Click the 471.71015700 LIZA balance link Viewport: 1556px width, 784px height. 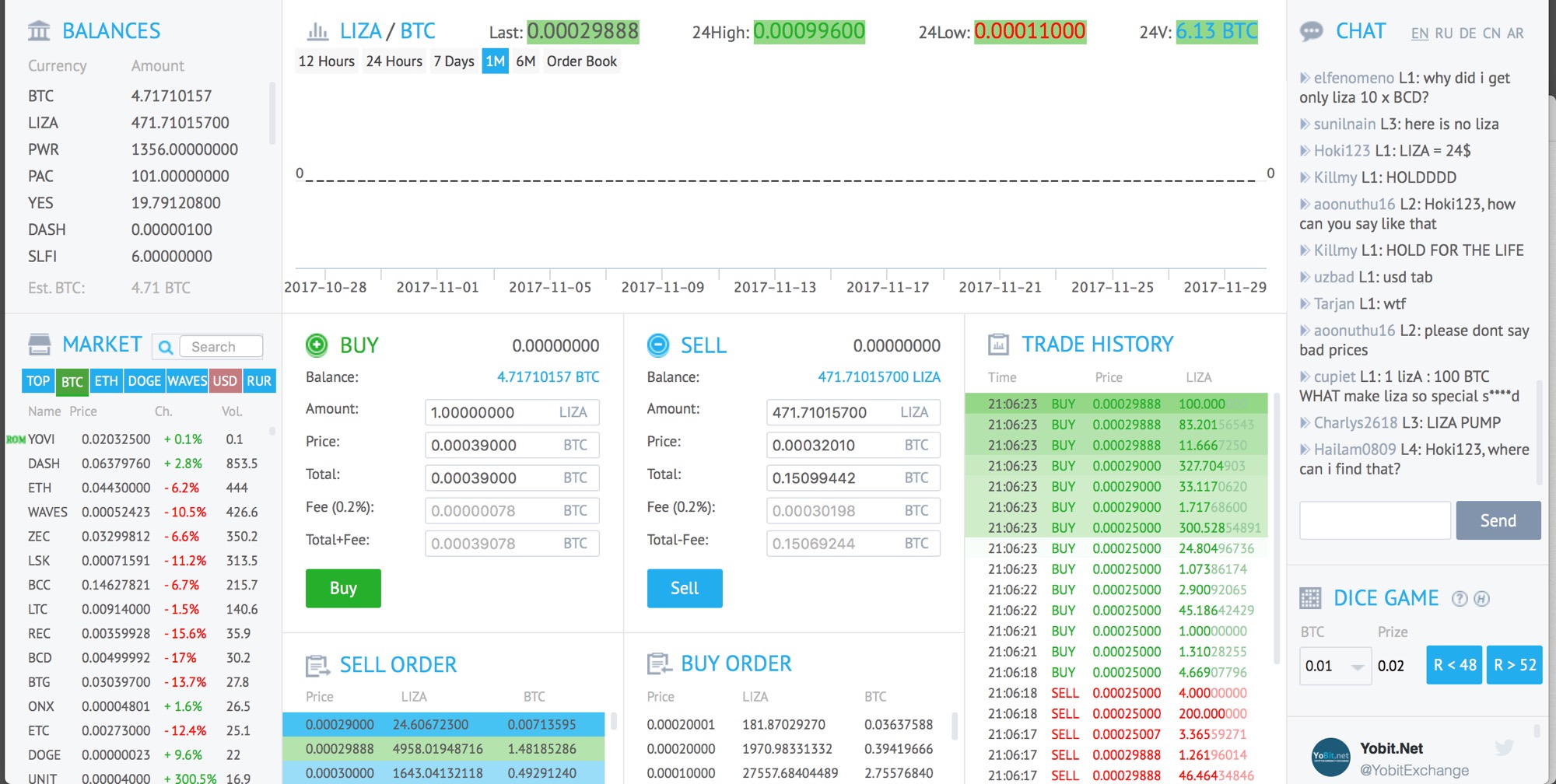[x=879, y=377]
